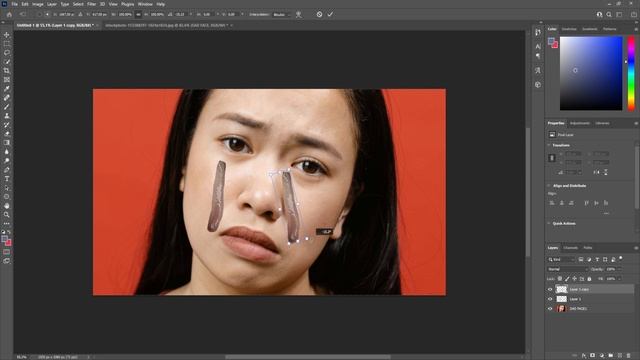
Task: Select the Pen tool
Action: (x=7, y=170)
